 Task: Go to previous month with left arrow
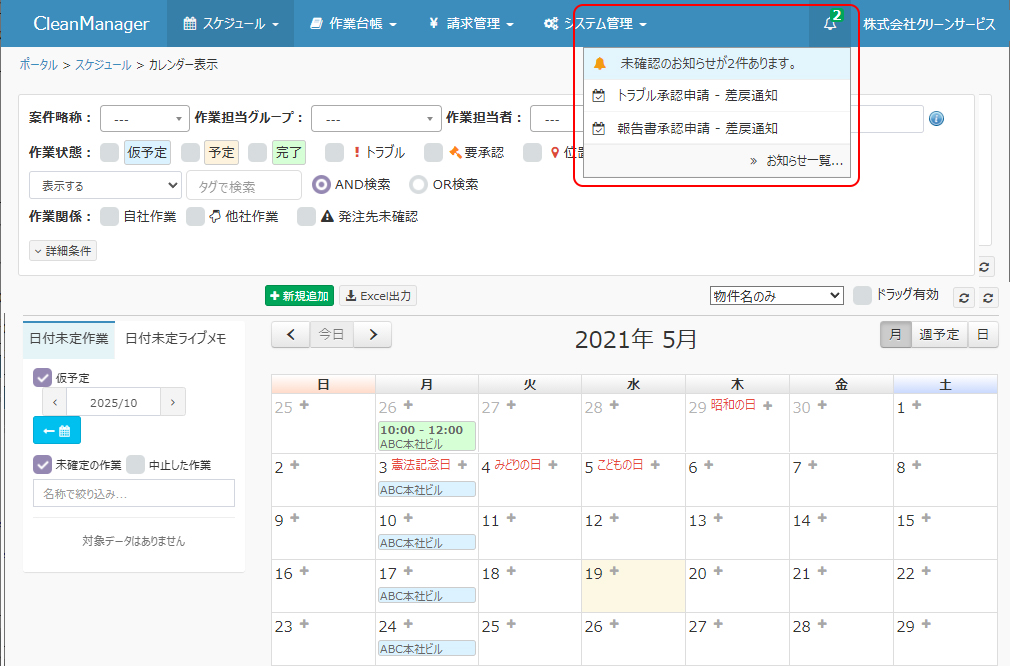tap(290, 335)
